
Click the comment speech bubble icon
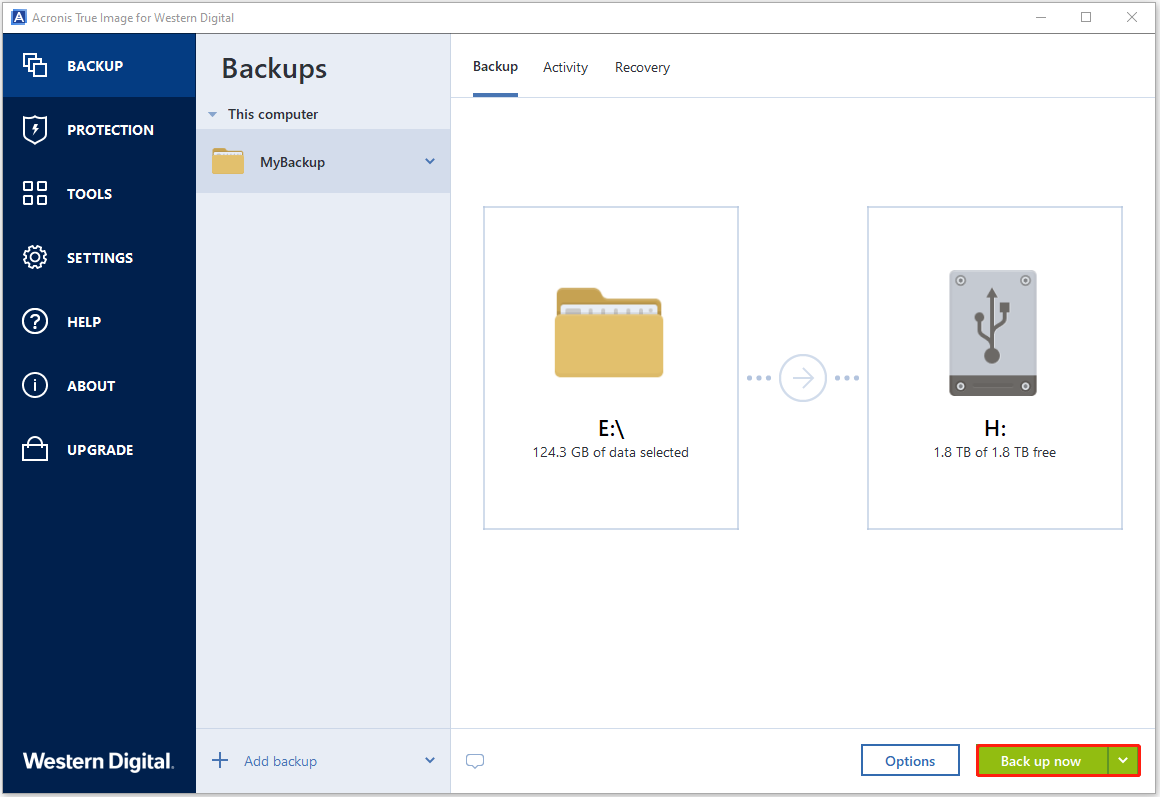coord(475,761)
